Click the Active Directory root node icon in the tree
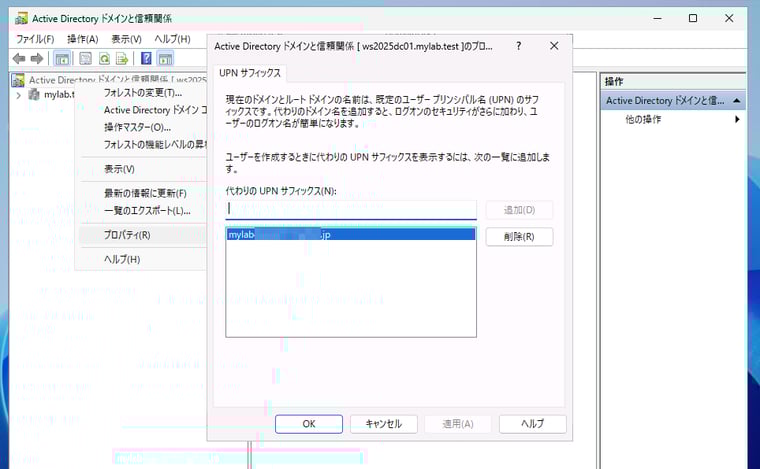Viewport: 760px width, 469px height. [x=18, y=80]
